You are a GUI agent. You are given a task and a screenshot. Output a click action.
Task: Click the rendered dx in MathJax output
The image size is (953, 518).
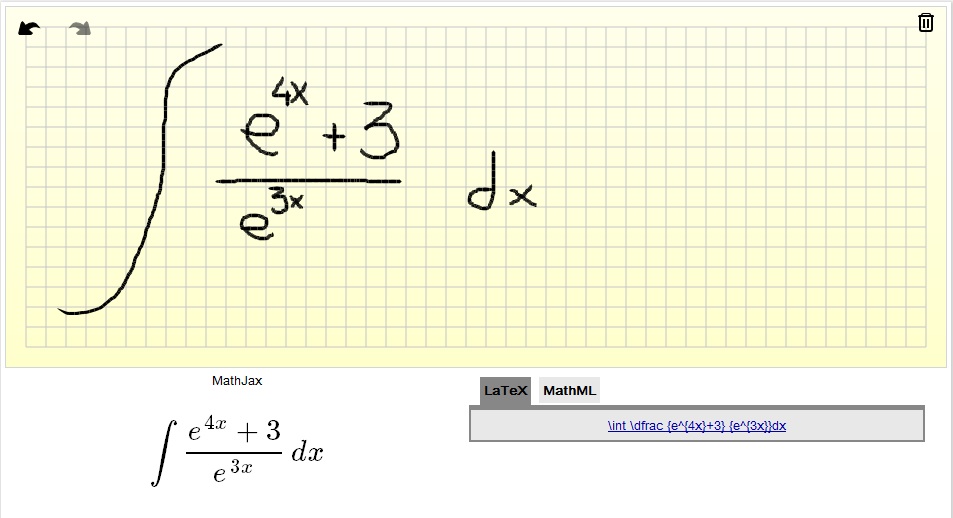point(307,453)
